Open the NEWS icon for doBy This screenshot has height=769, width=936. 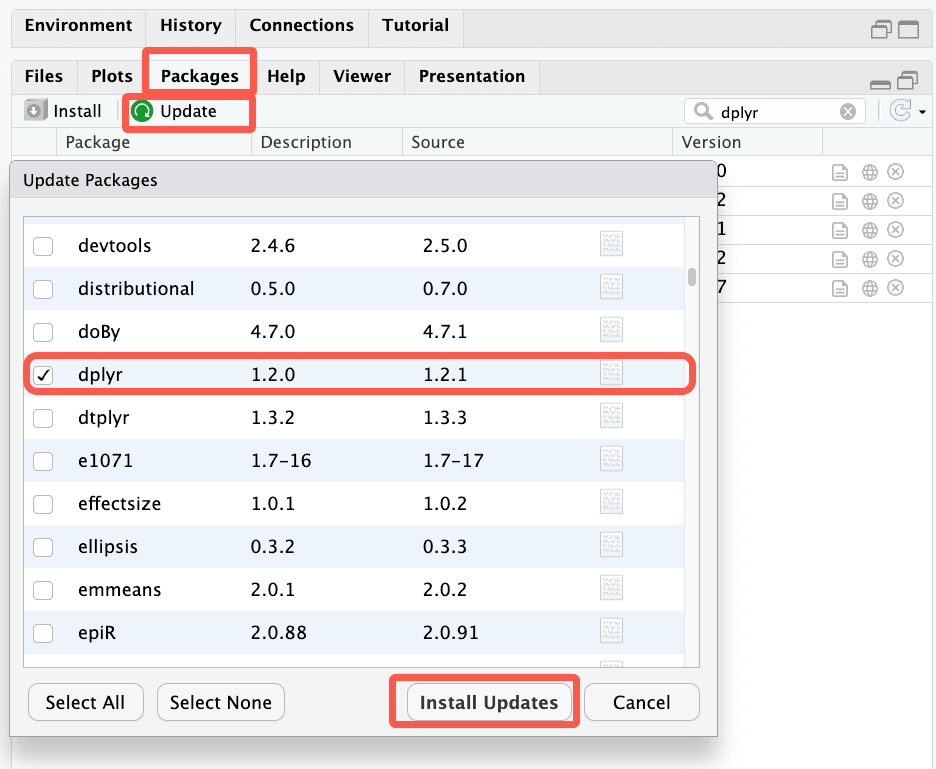tap(611, 330)
